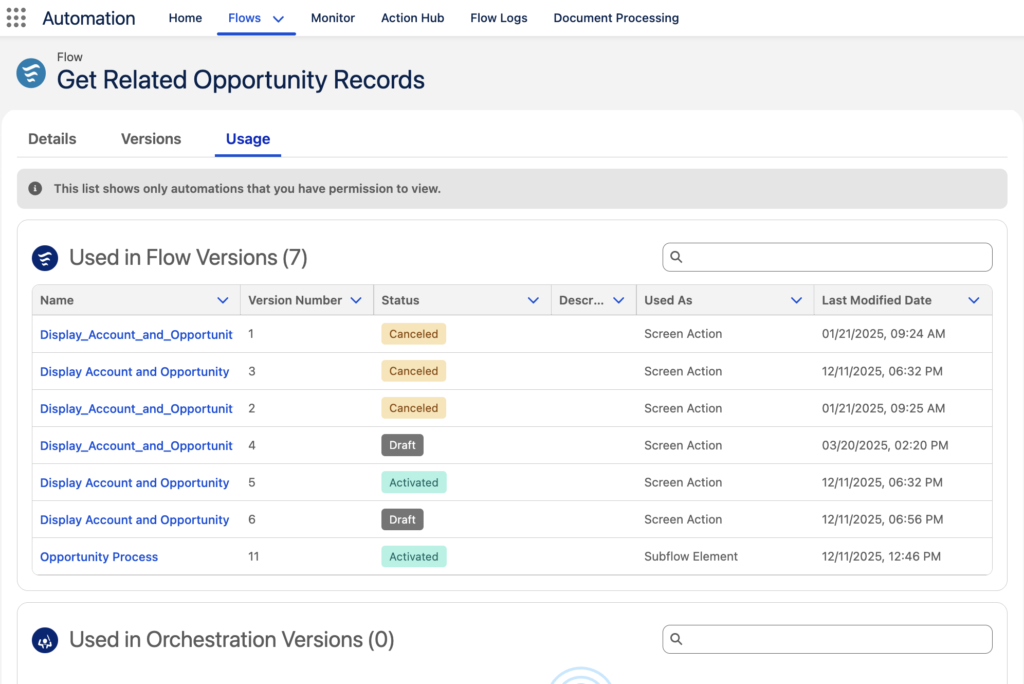Image resolution: width=1024 pixels, height=684 pixels.
Task: Open the Status column dropdown arrow
Action: [x=533, y=300]
